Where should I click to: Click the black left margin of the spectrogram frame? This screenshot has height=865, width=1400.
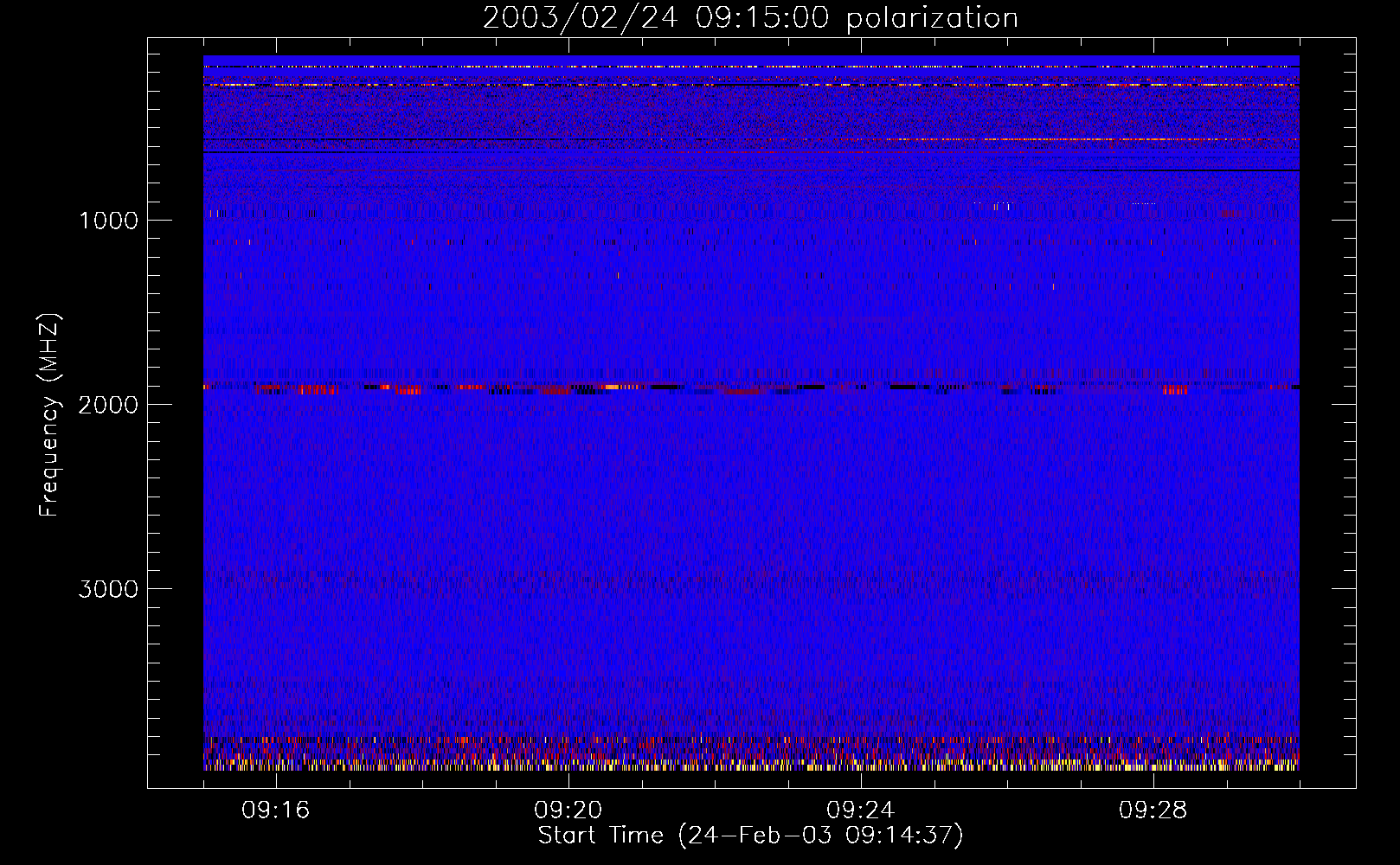click(176, 413)
